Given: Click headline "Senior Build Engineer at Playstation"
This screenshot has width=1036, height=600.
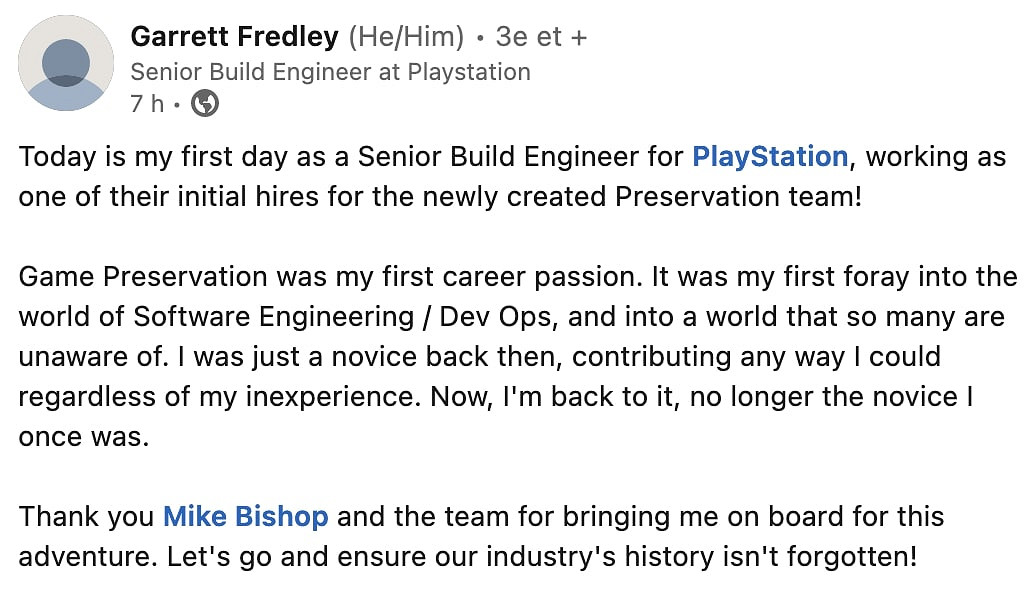Looking at the screenshot, I should click(x=330, y=72).
